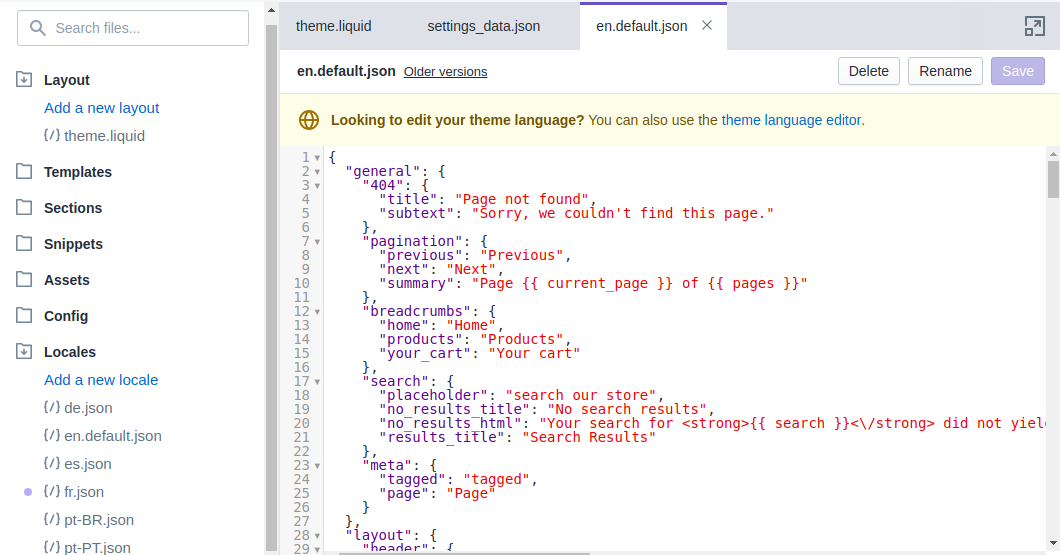Open fr.json locale file
The height and width of the screenshot is (555, 1060).
pyautogui.click(x=84, y=492)
